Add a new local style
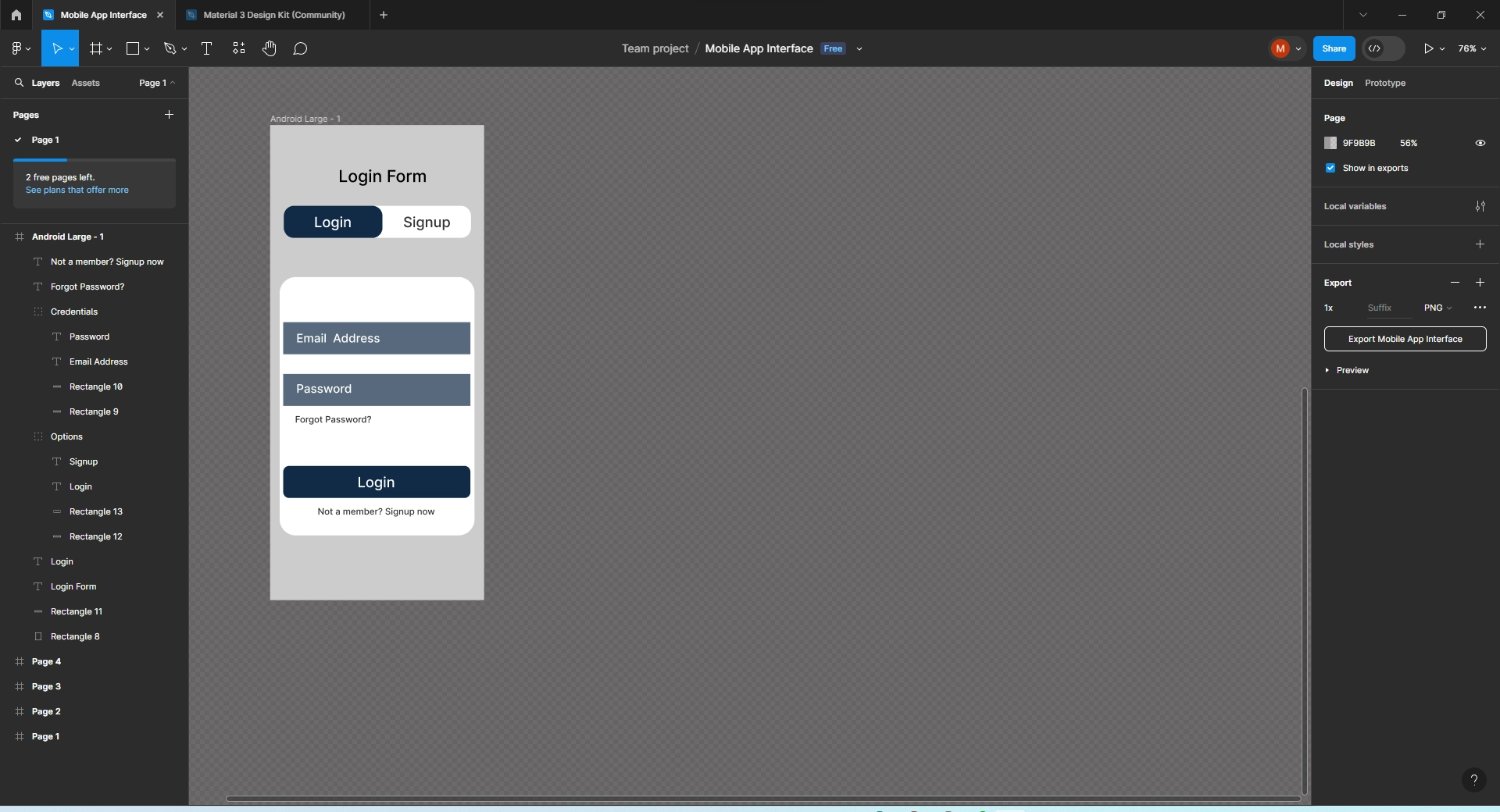Screen dimensions: 1500x812 pos(1480,244)
